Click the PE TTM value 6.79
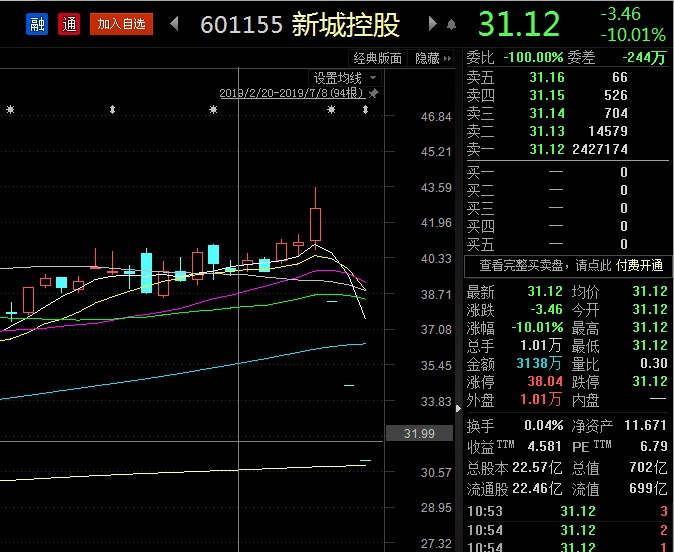Viewport: 674px width, 552px height. (653, 446)
